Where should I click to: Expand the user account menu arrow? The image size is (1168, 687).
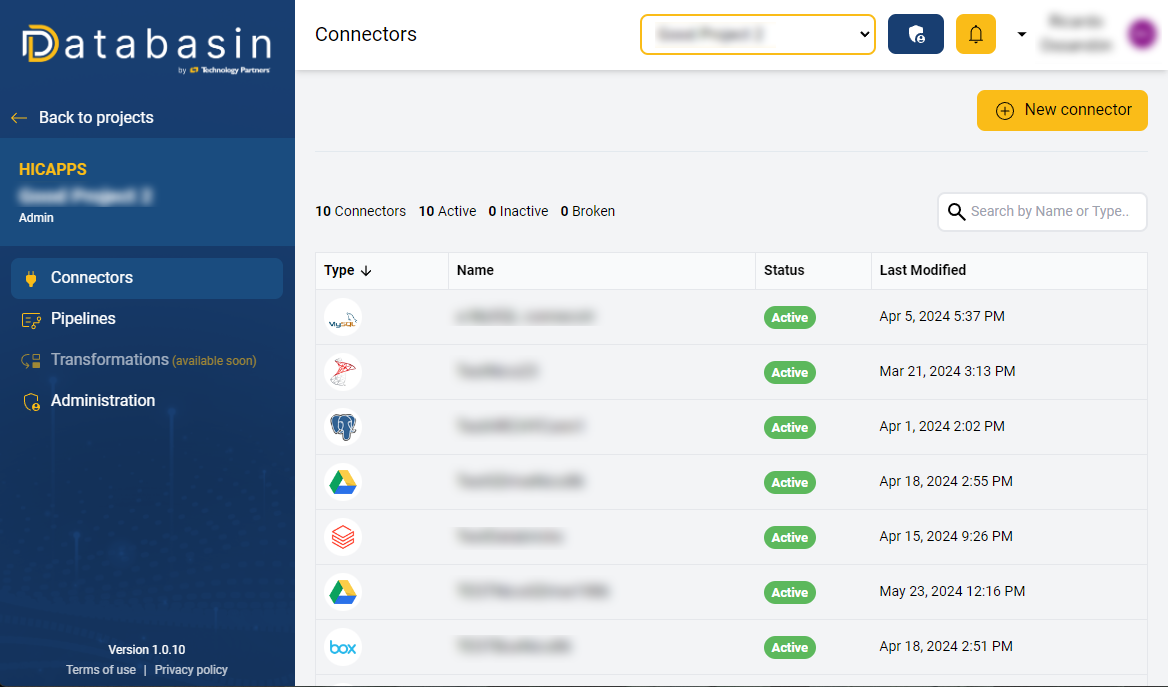(x=1021, y=34)
